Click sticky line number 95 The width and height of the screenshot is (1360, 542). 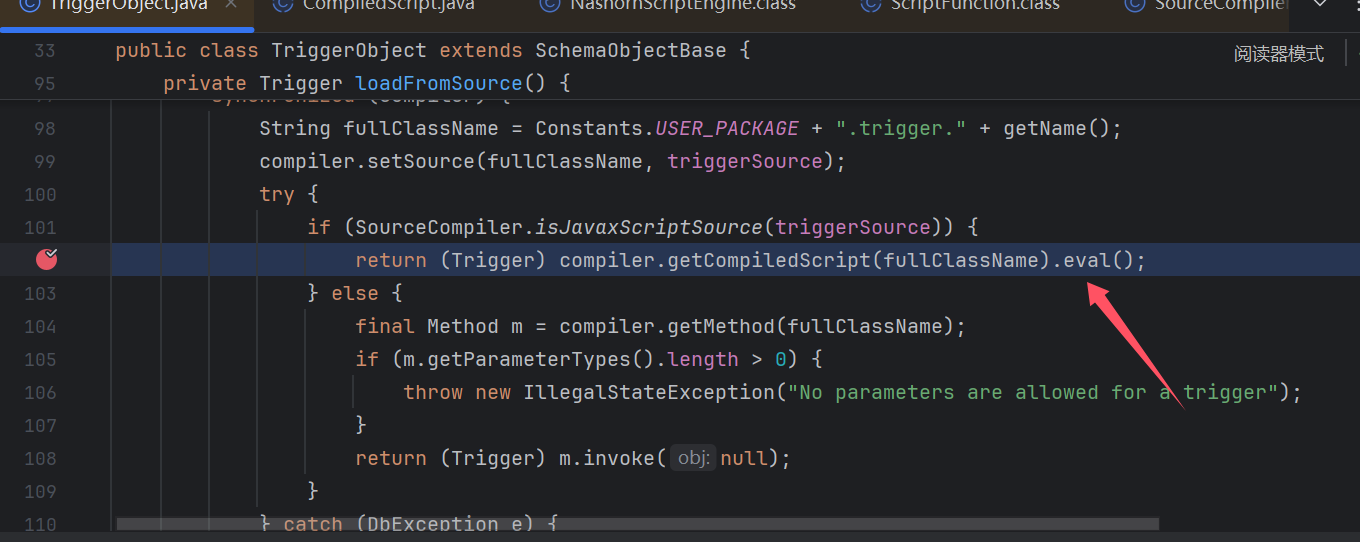coord(44,83)
